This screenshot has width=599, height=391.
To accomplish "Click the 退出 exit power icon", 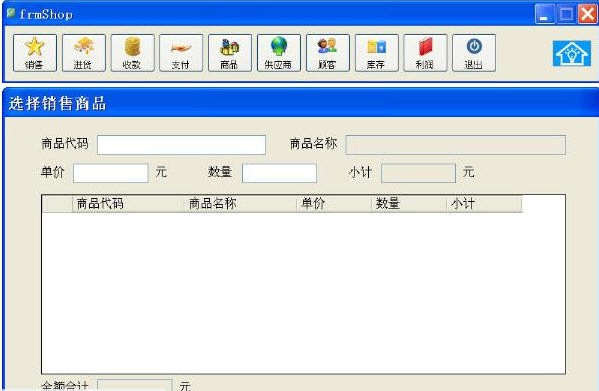I will [x=474, y=53].
